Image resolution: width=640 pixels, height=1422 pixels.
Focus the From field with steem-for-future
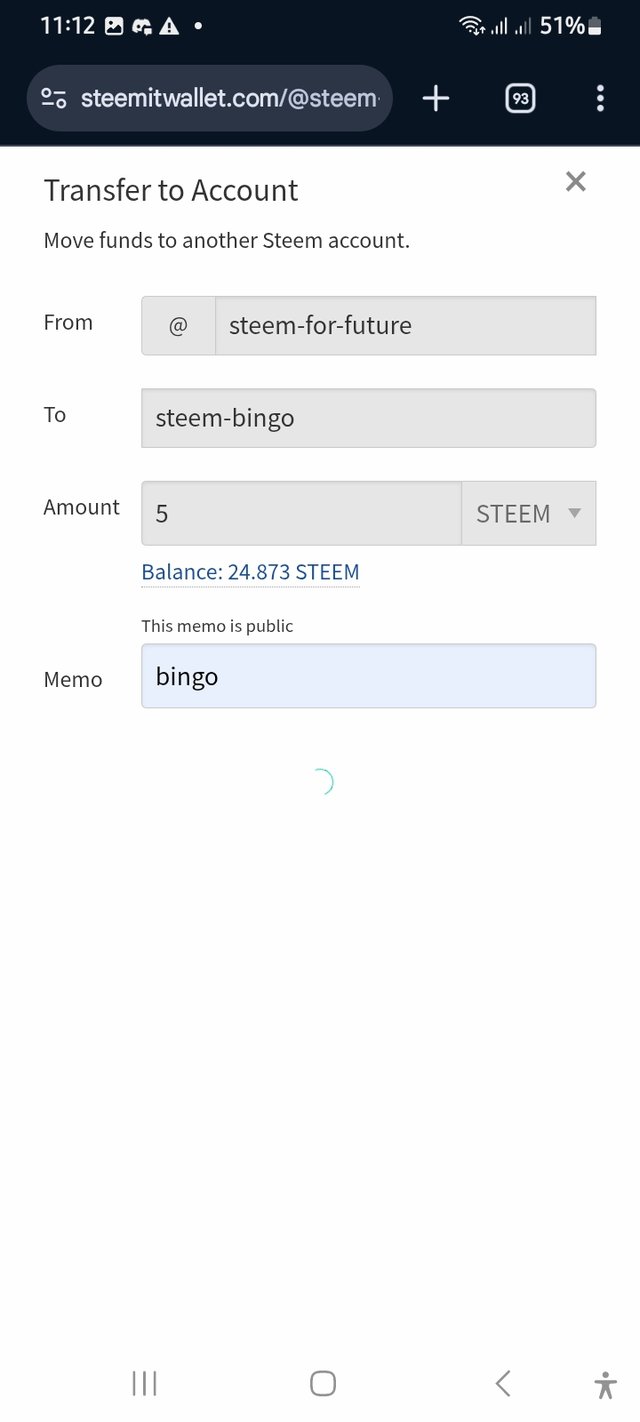[405, 325]
